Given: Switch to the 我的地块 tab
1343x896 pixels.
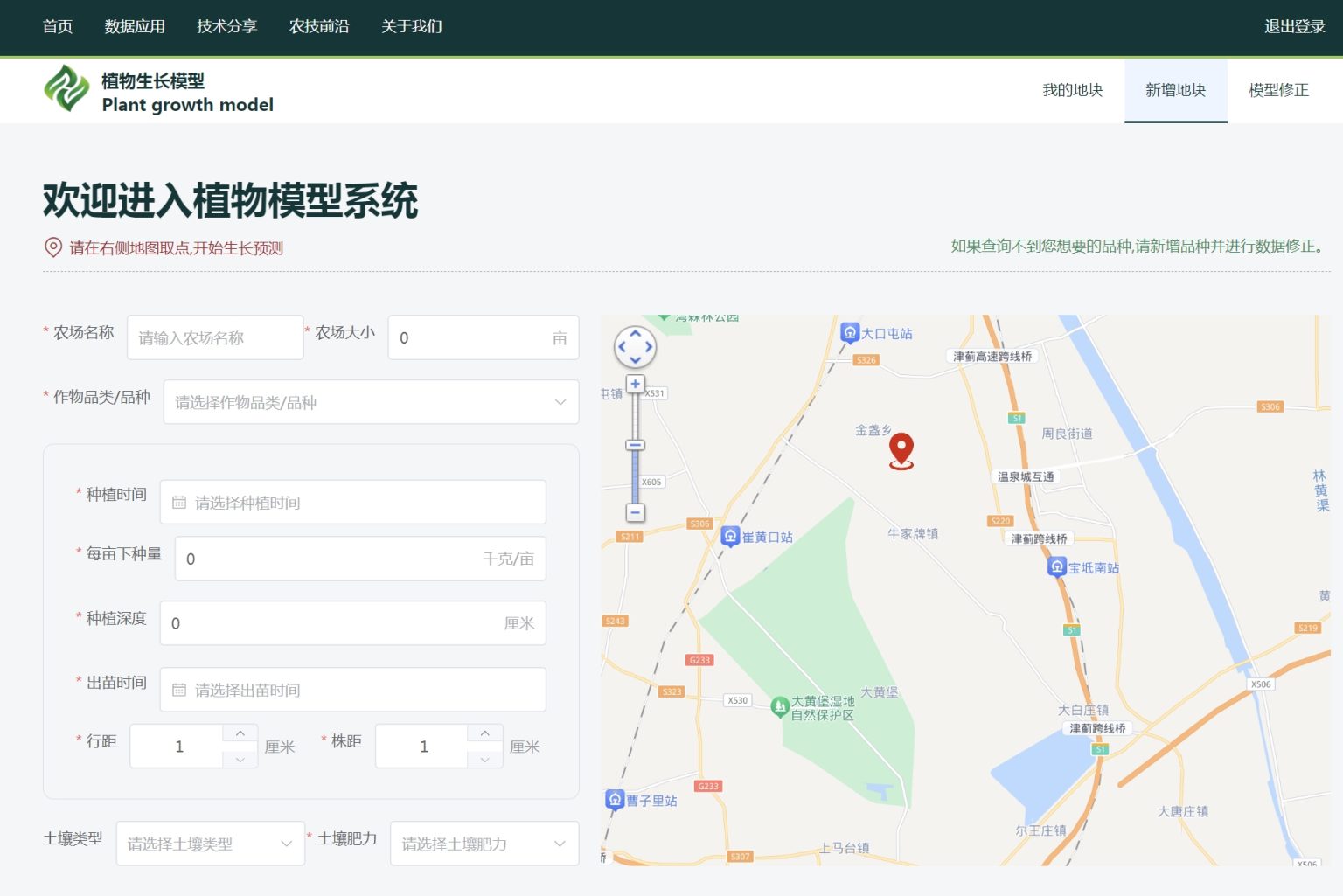Looking at the screenshot, I should pos(1072,90).
